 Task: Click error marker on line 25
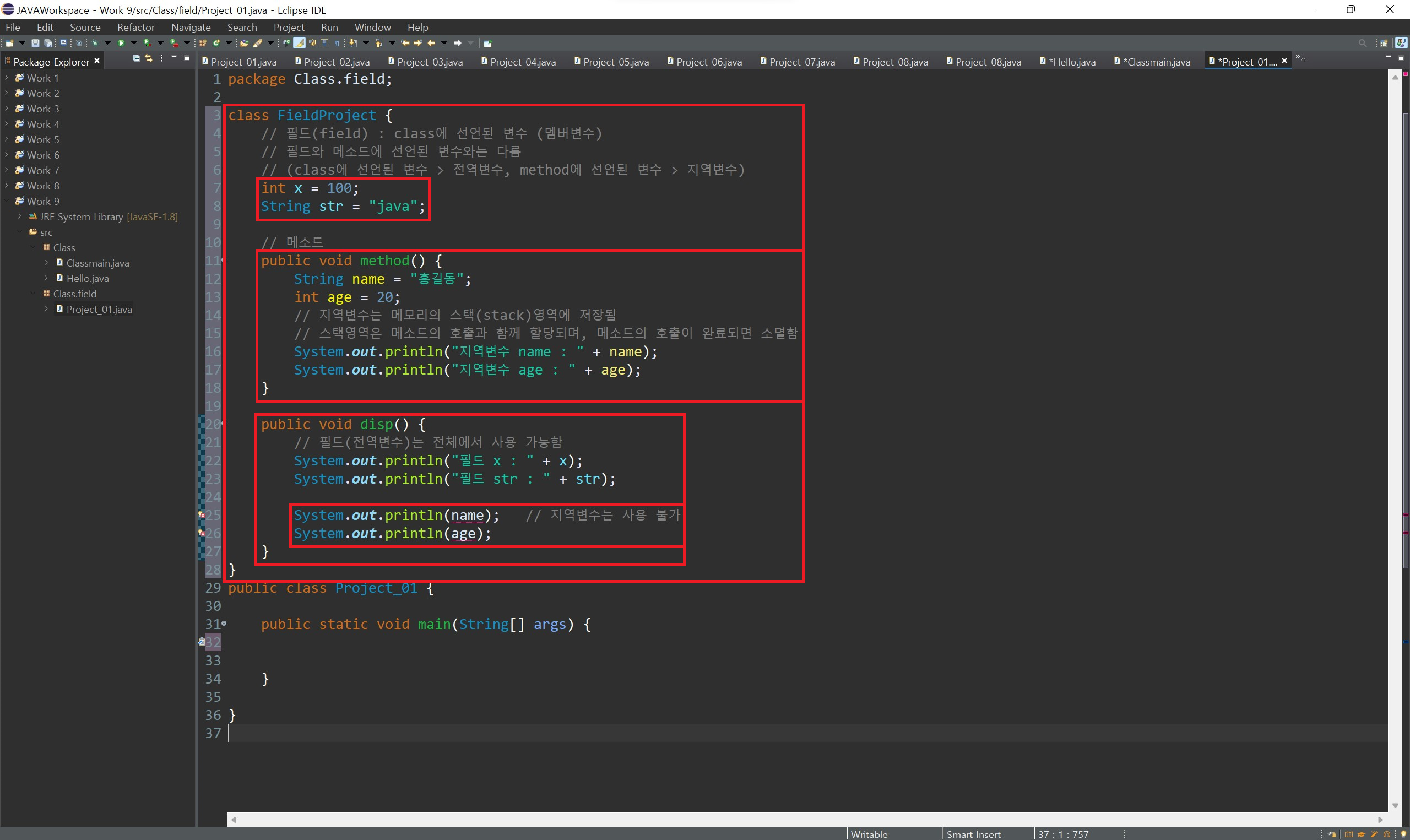[202, 515]
